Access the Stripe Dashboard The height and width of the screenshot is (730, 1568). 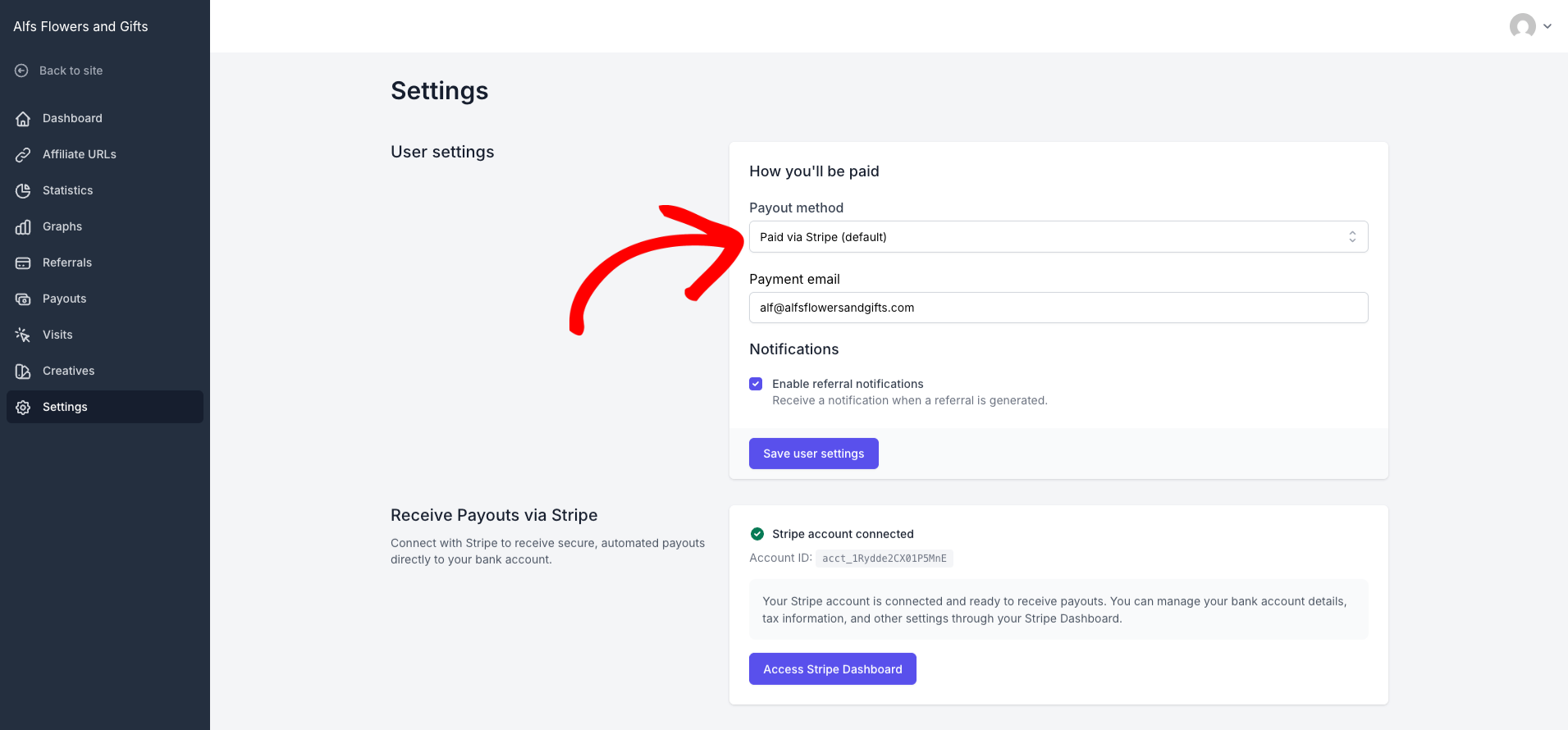point(833,669)
